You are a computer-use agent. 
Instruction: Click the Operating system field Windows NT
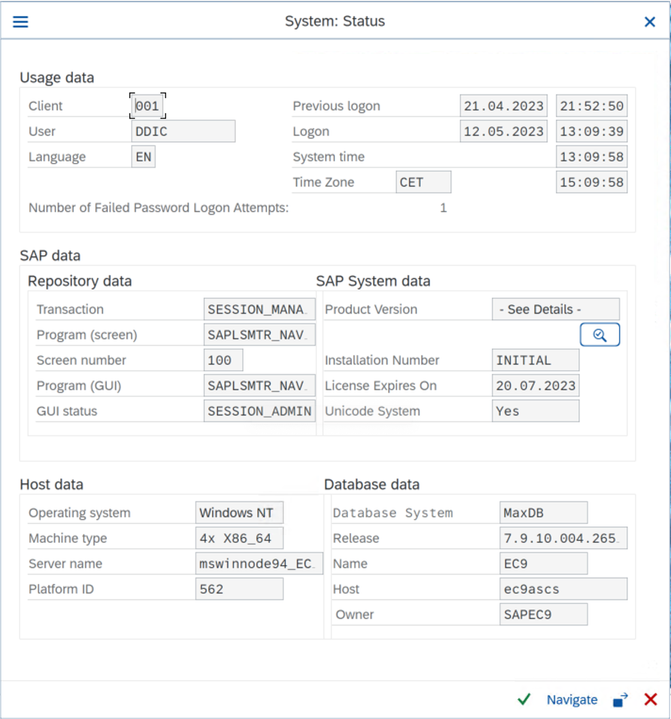(239, 513)
